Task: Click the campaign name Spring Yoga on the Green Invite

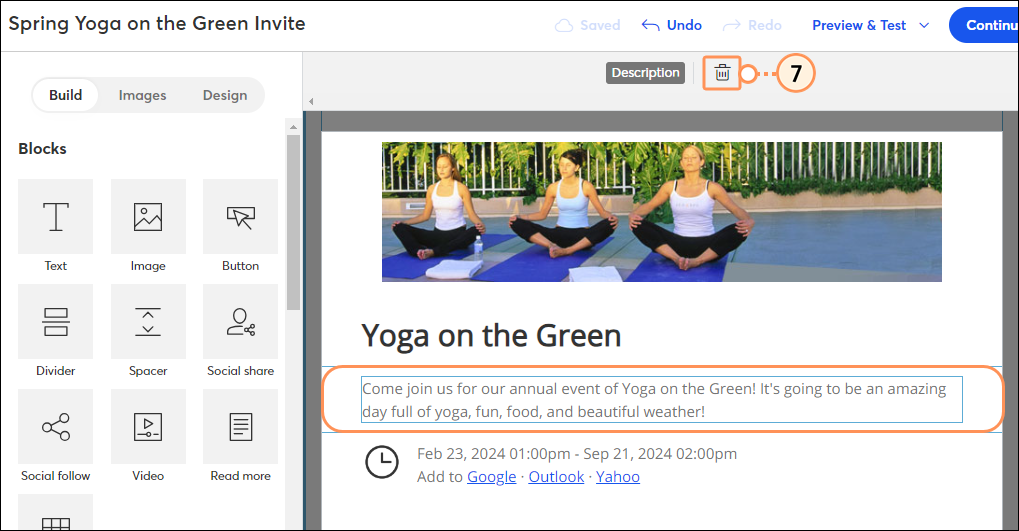Action: click(157, 24)
